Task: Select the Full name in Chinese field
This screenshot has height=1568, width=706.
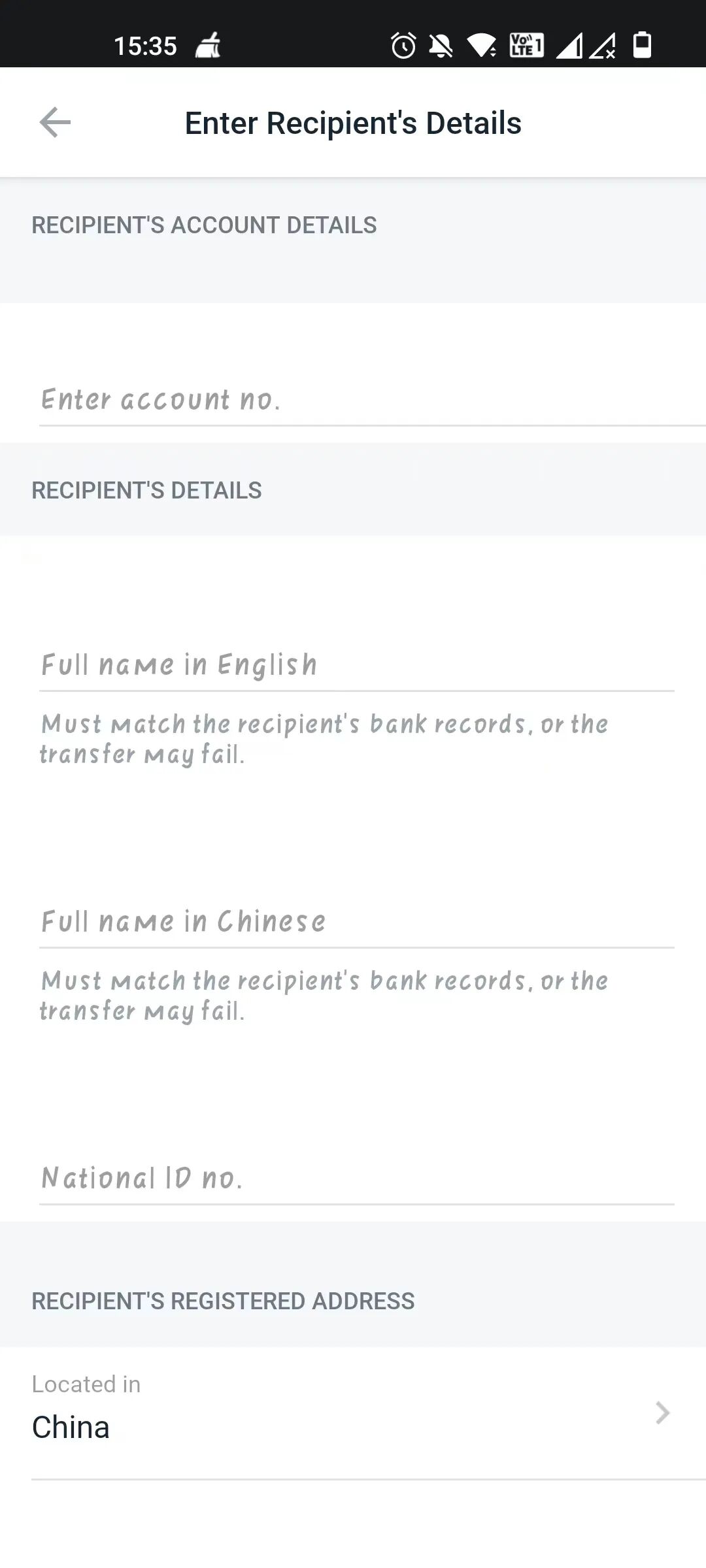Action: click(x=353, y=921)
